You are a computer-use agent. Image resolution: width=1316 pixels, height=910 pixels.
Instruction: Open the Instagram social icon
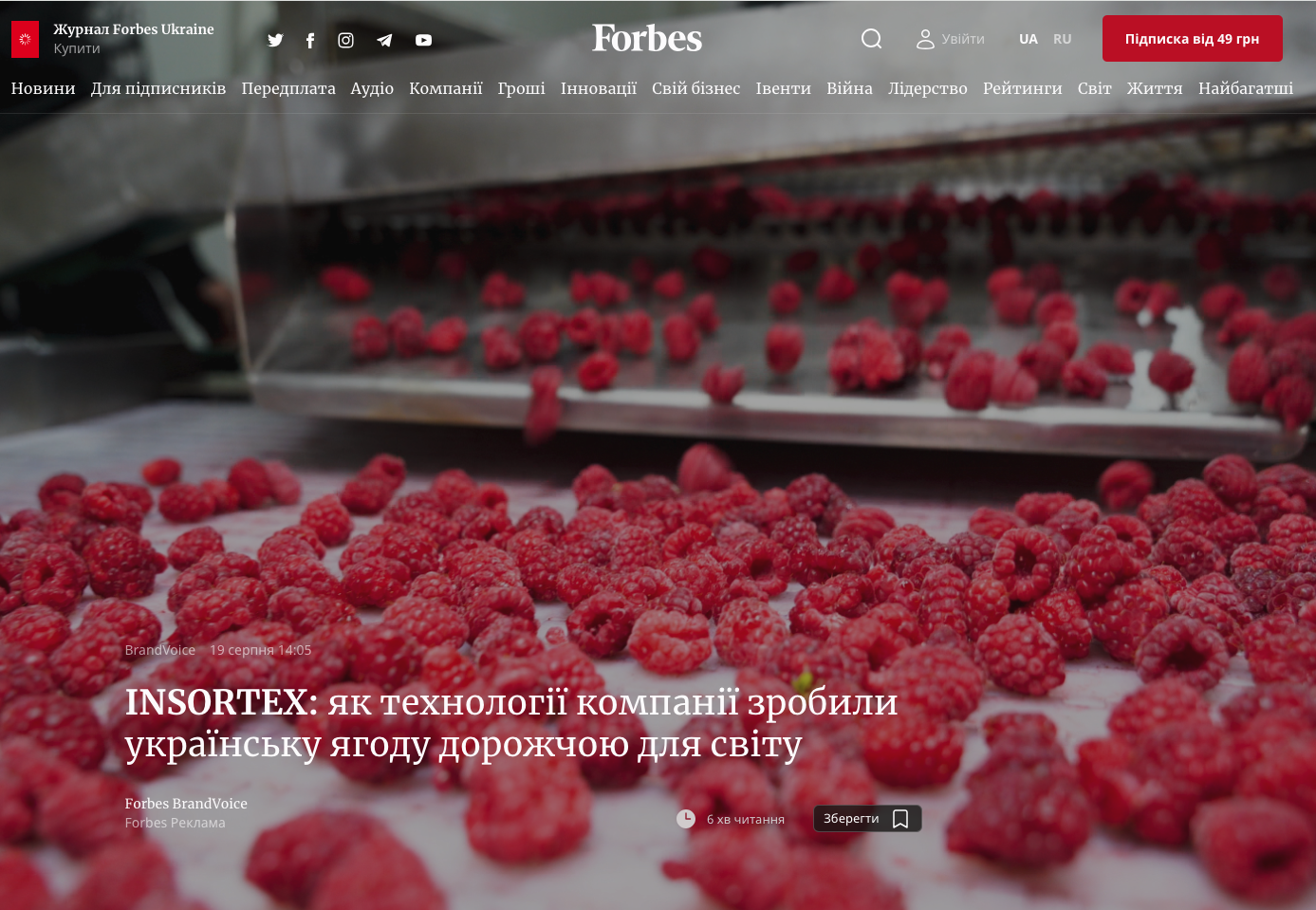point(346,40)
